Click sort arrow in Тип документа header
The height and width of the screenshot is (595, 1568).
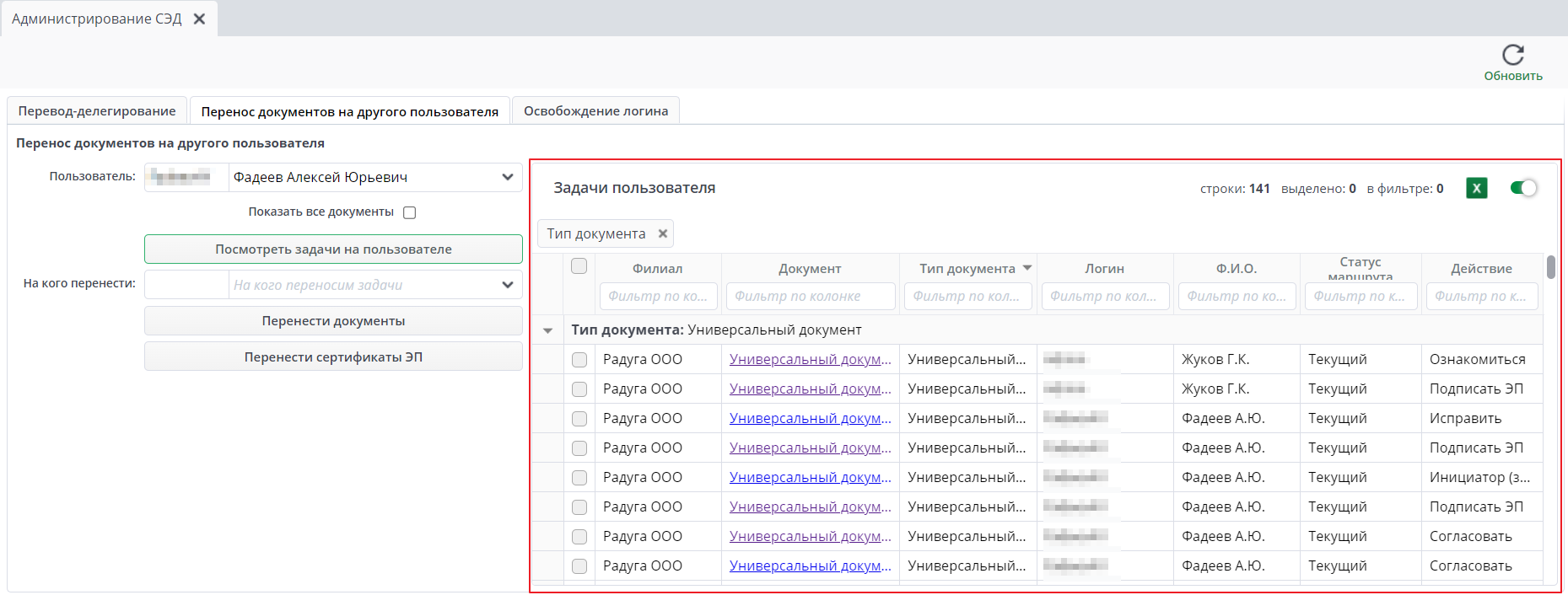tap(1027, 268)
